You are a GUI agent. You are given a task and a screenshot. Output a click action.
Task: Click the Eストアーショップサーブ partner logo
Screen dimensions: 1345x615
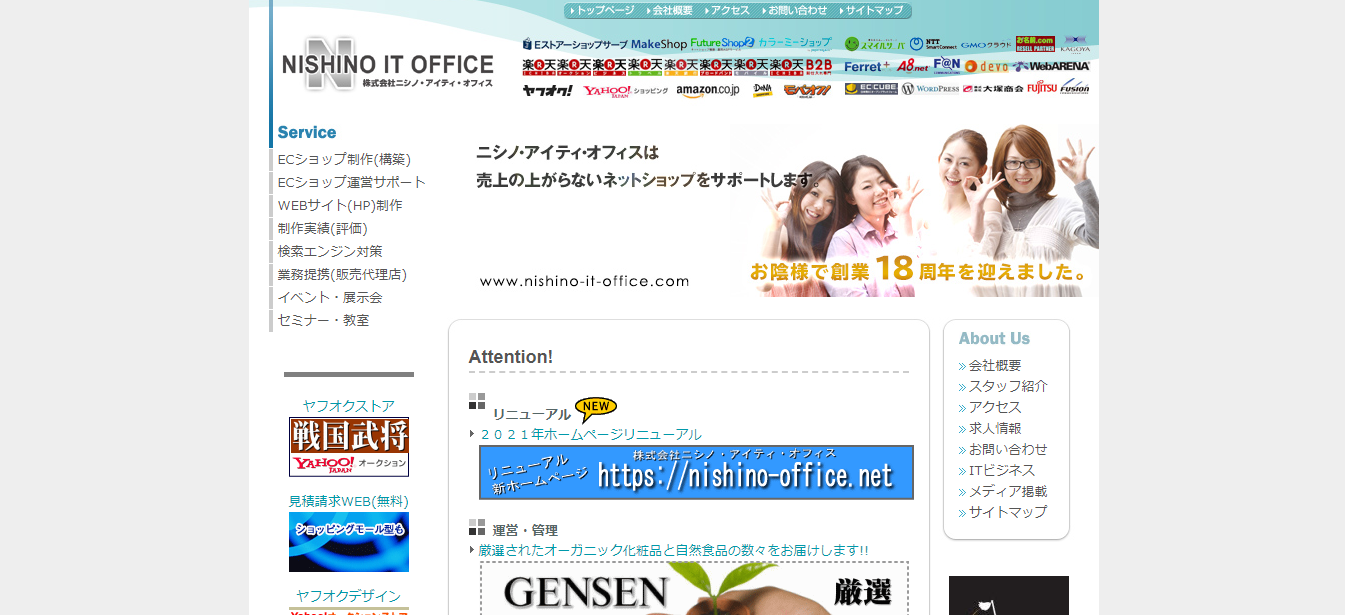coord(575,44)
